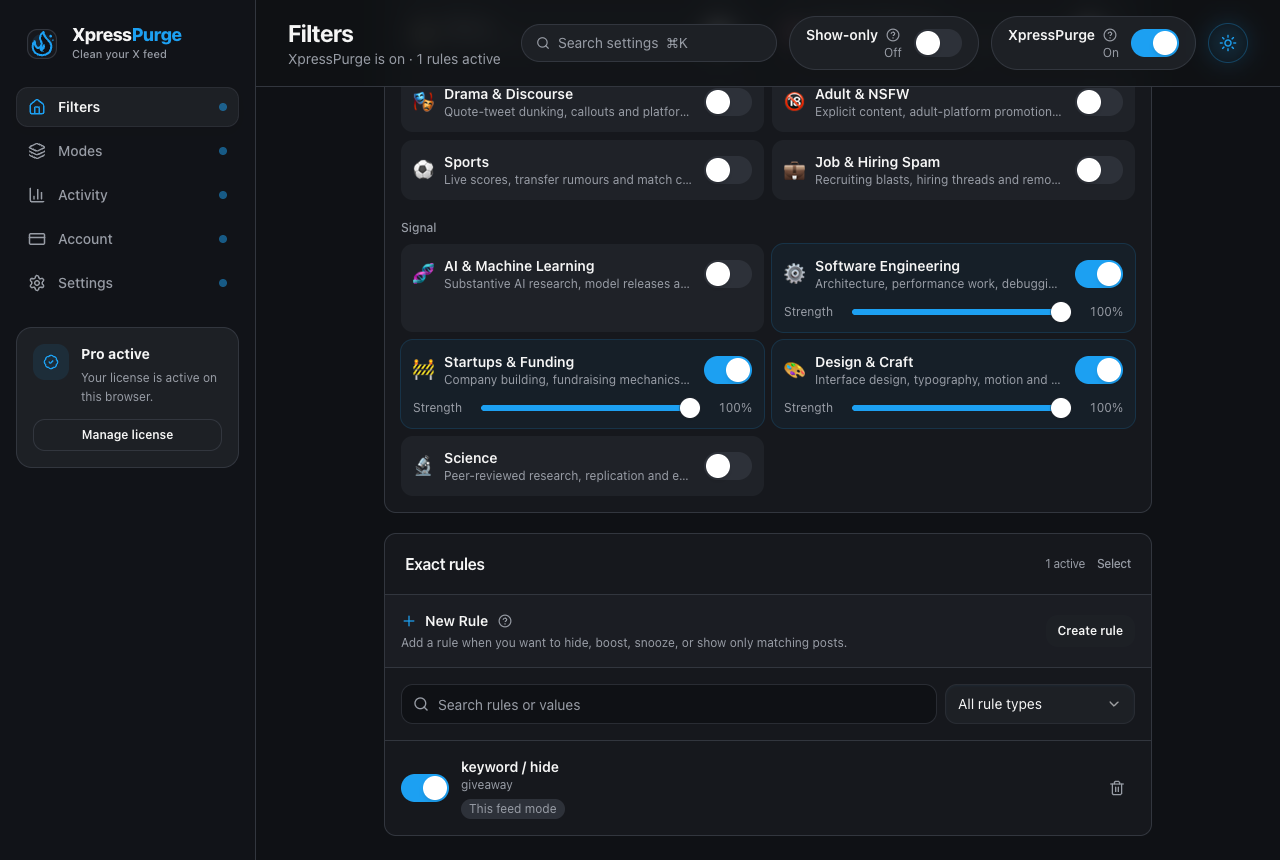The height and width of the screenshot is (860, 1280).
Task: Click the Science microscope icon
Action: click(424, 466)
